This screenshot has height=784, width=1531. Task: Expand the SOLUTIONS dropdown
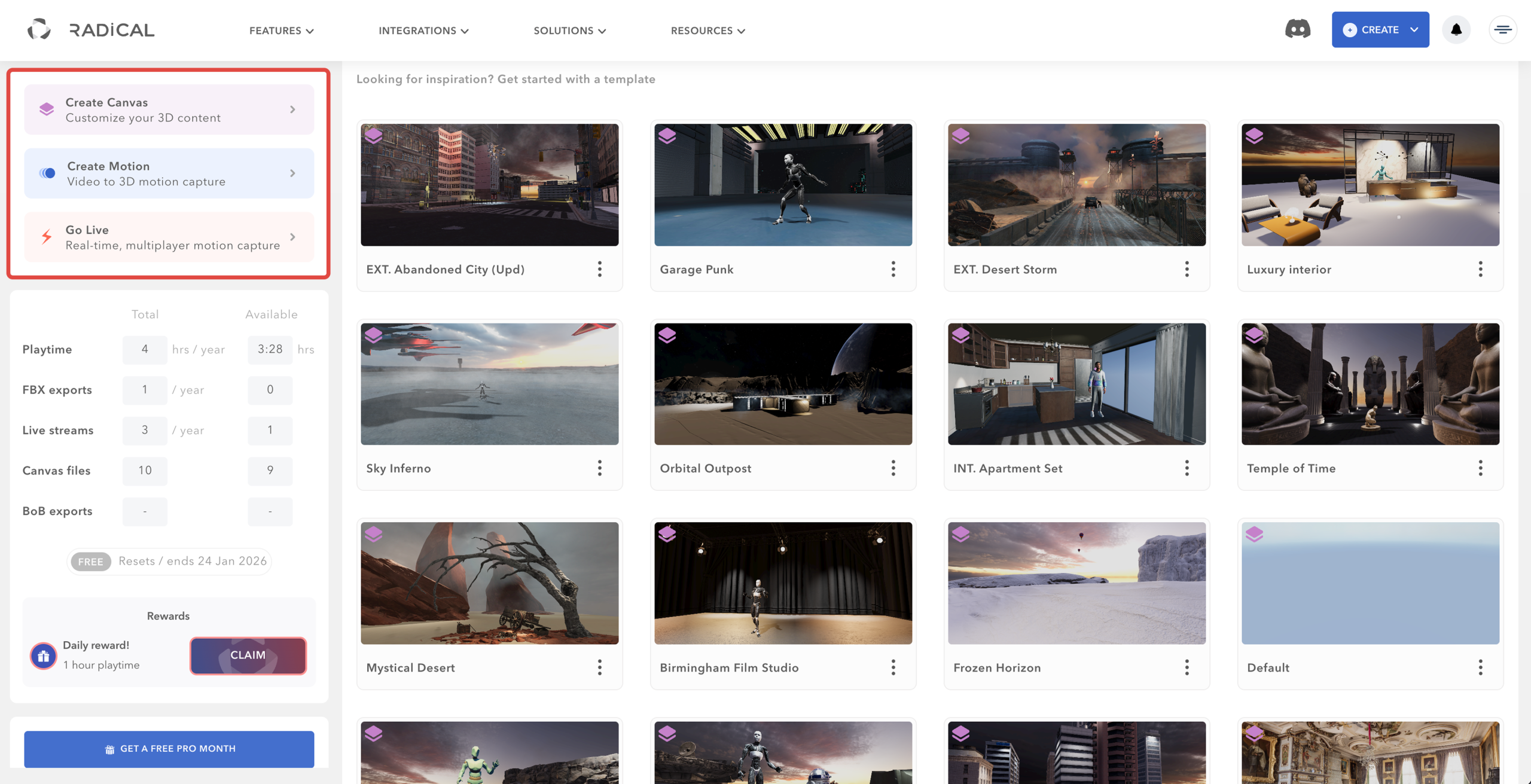click(569, 30)
